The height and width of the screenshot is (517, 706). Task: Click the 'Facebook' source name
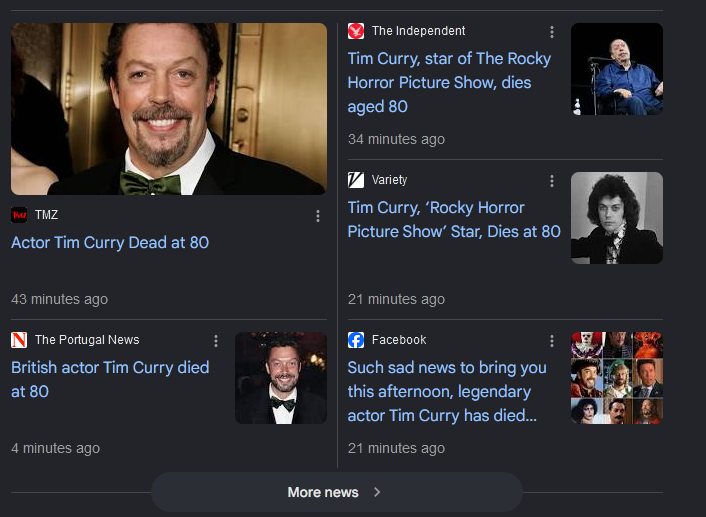coord(399,340)
